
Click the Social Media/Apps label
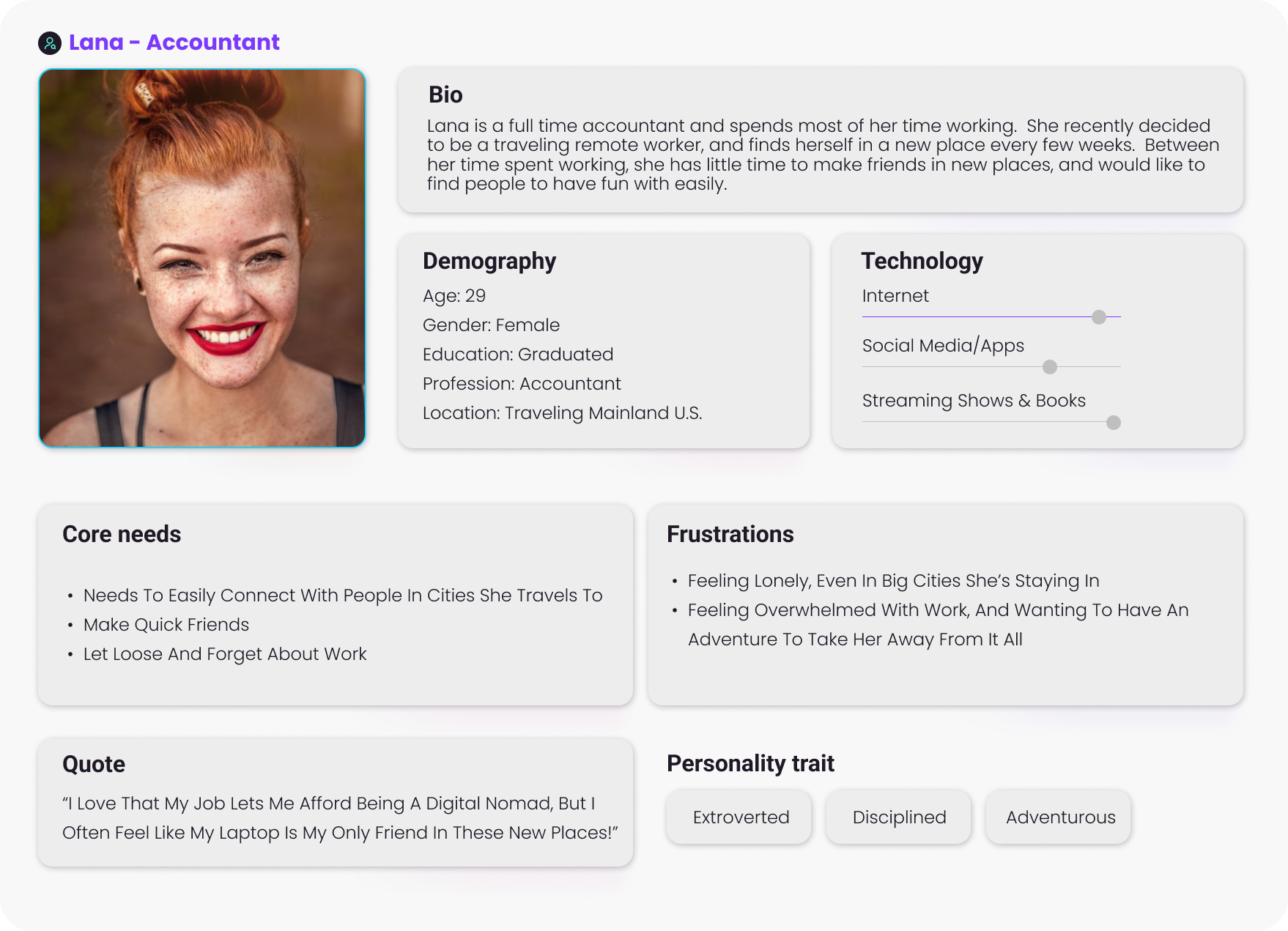pos(943,346)
